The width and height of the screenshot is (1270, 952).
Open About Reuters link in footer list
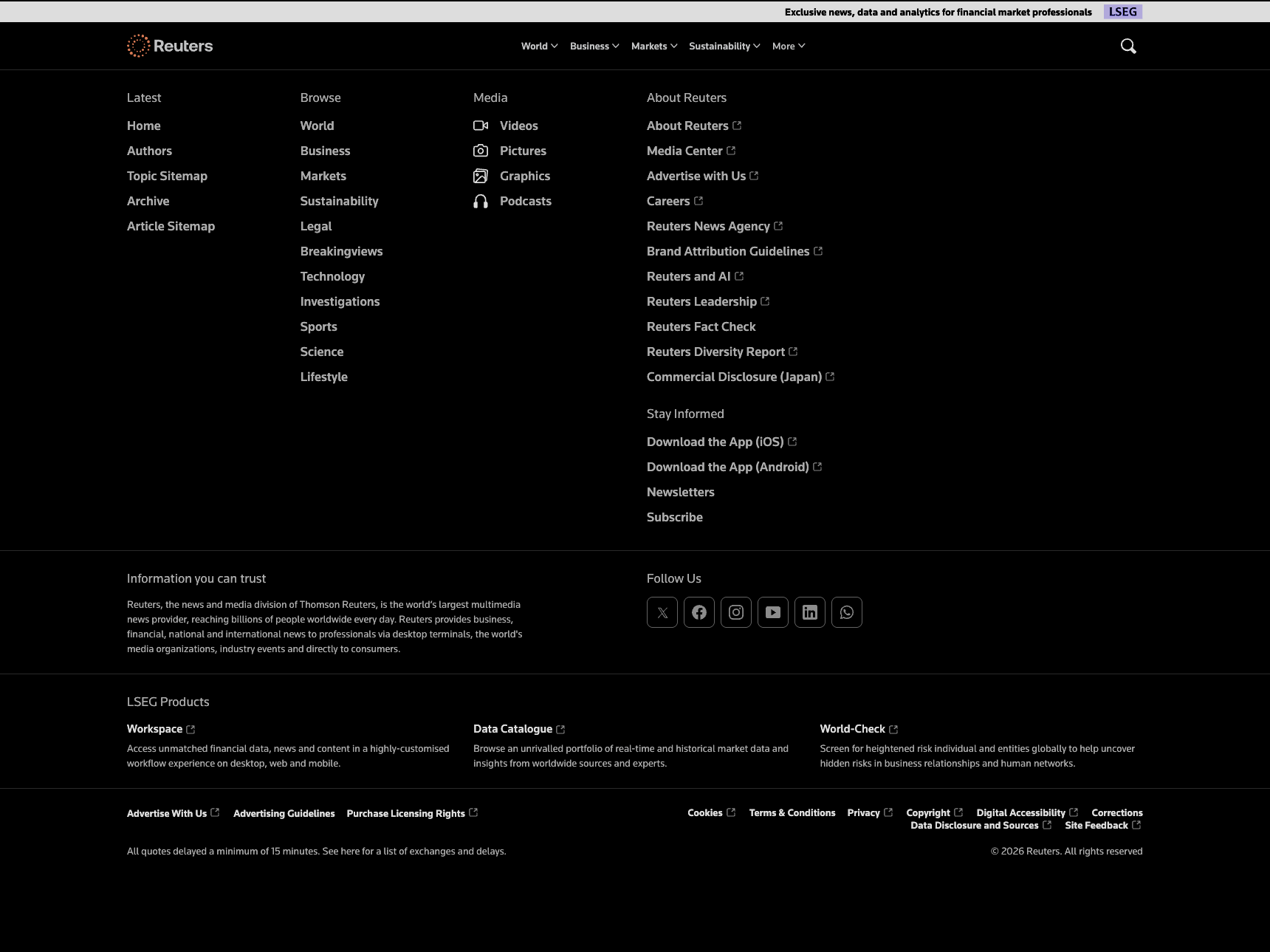[694, 126]
